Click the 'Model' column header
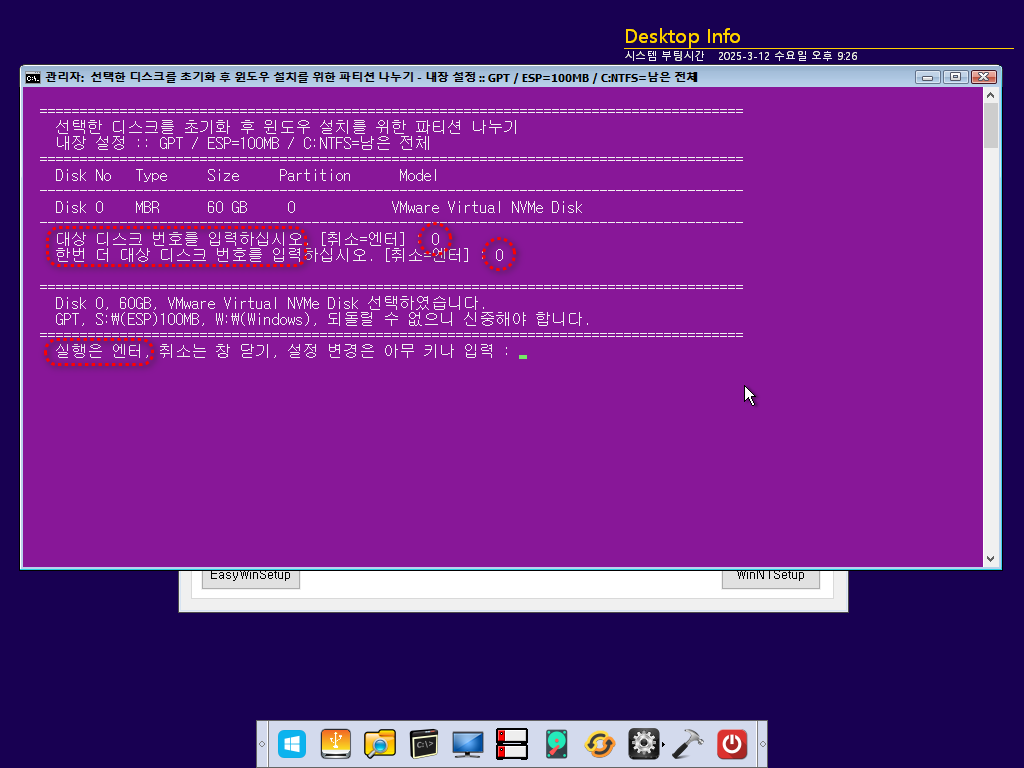 [418, 176]
